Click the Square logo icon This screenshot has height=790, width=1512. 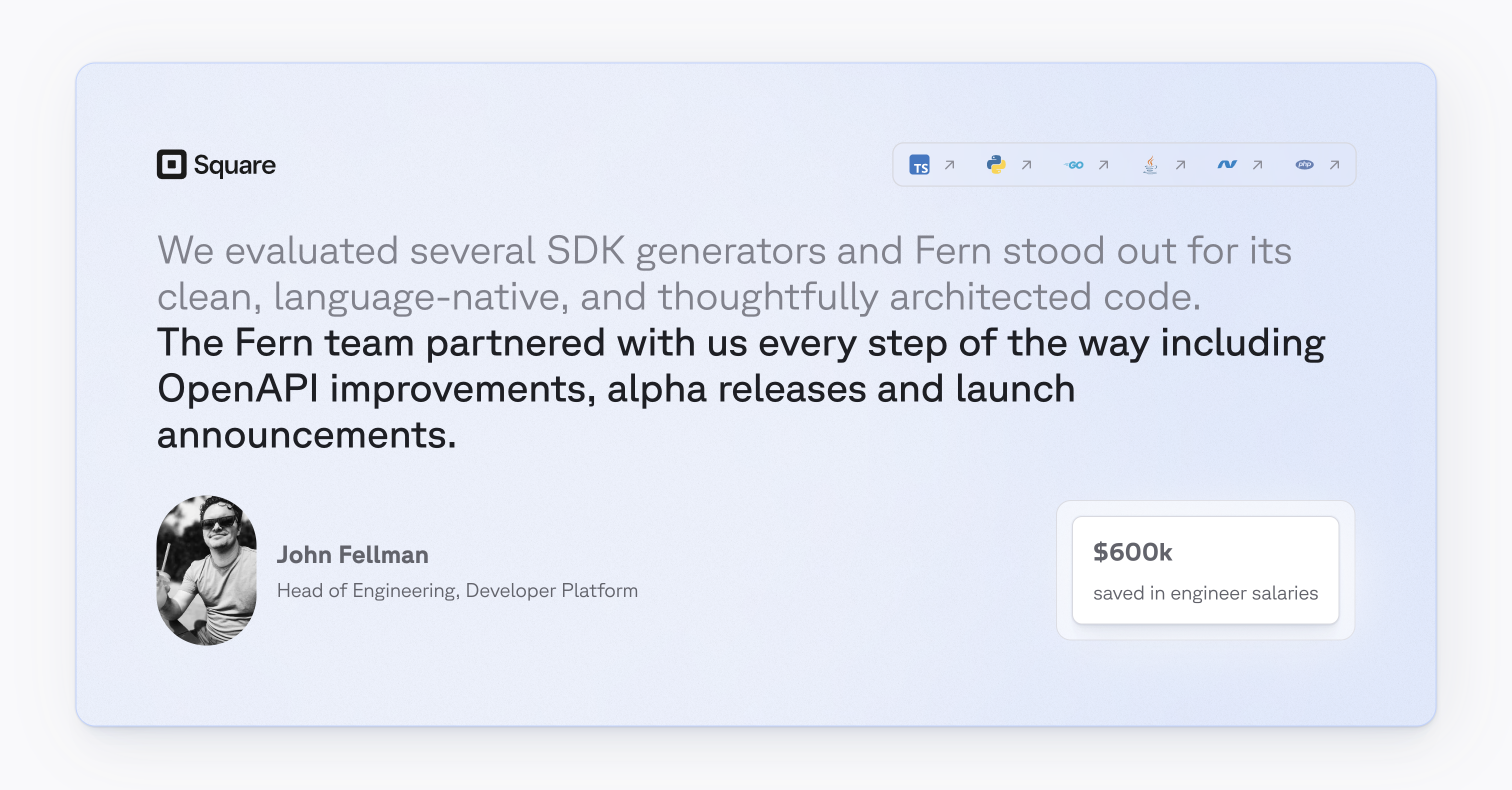pos(172,165)
